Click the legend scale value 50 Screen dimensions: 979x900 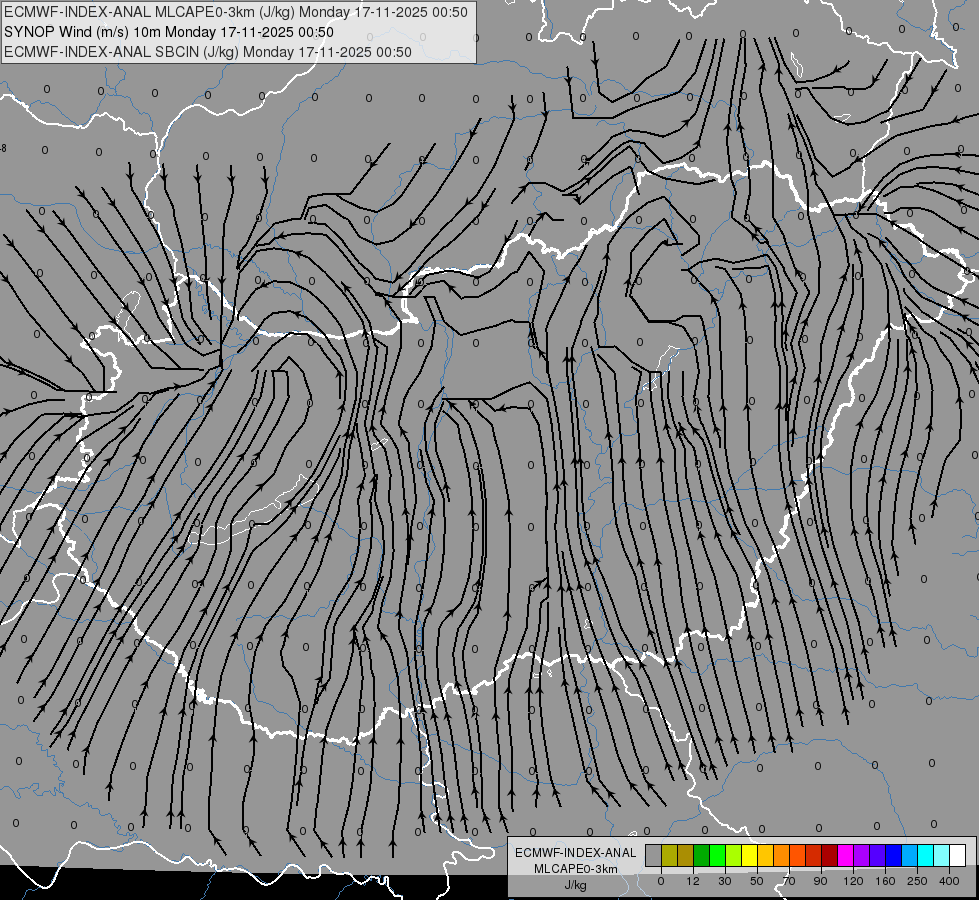(x=757, y=881)
